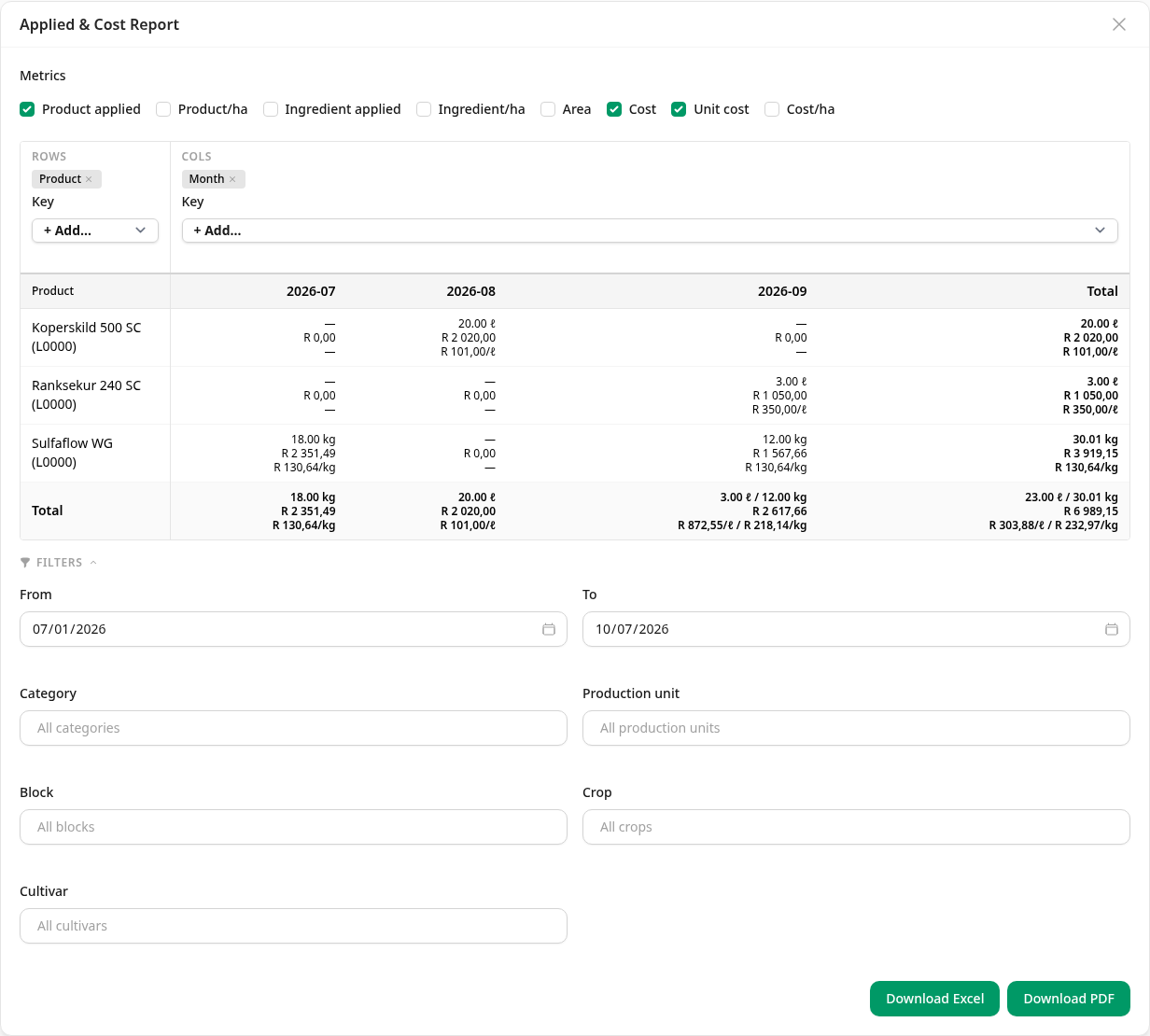This screenshot has height=1036, width=1150.
Task: Click the R 2 351,49 Sulfaflow July cost
Action: point(308,454)
